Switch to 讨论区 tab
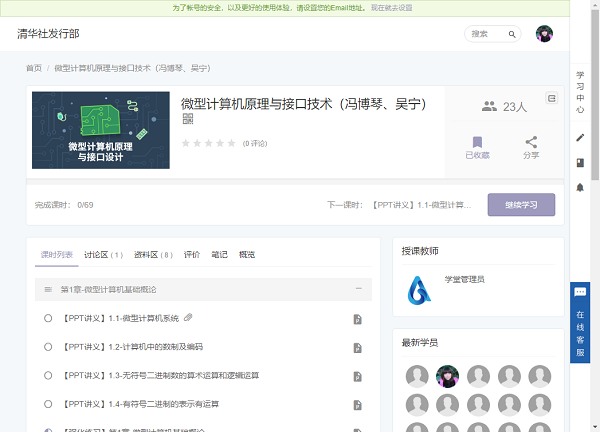 [103, 255]
